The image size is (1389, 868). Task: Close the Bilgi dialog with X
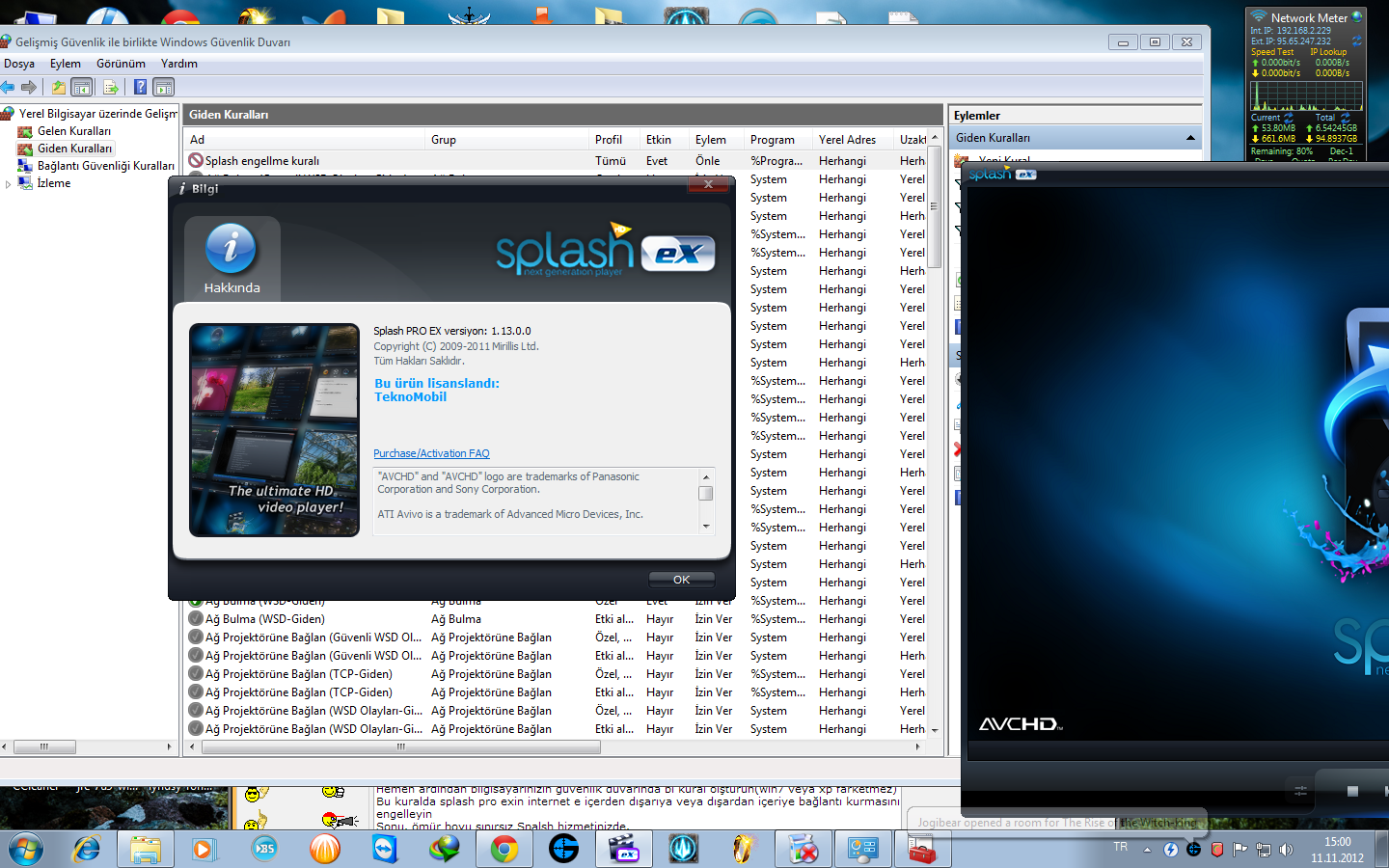click(x=708, y=184)
